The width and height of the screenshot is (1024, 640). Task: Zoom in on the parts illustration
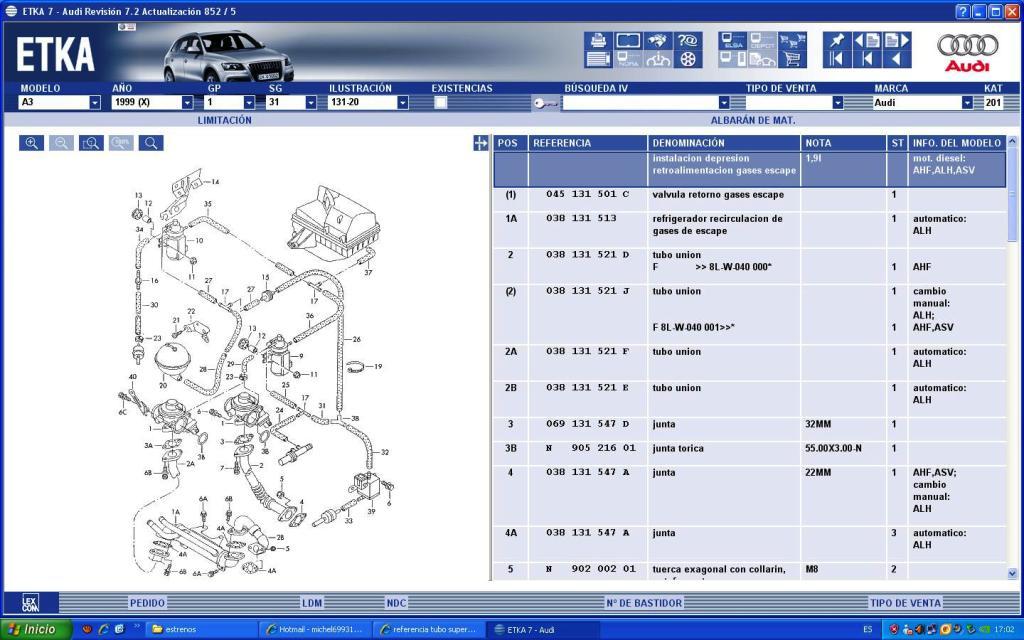31,143
